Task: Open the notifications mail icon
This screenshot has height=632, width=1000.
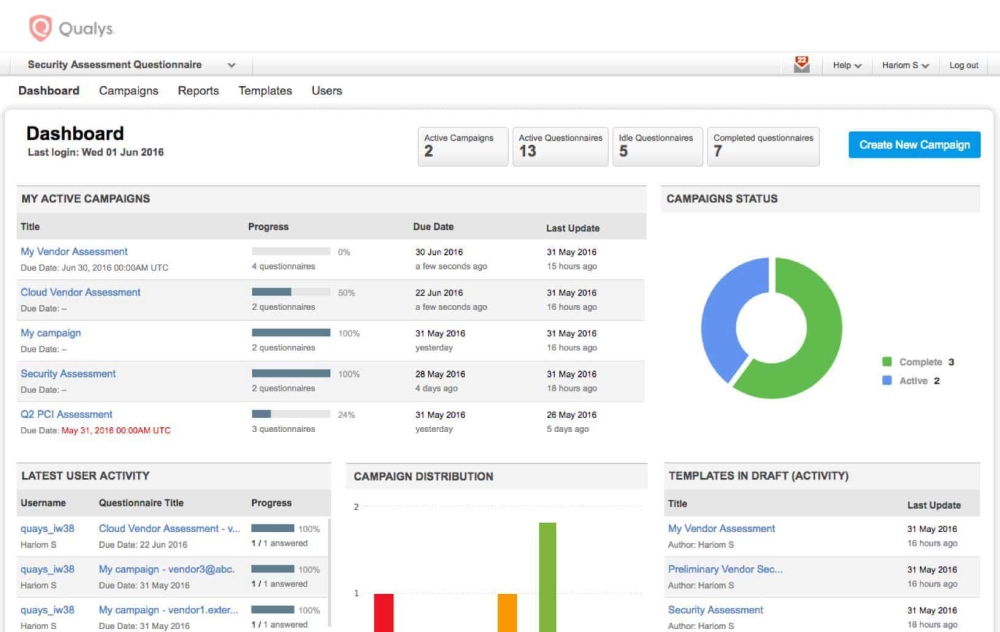Action: [x=802, y=64]
